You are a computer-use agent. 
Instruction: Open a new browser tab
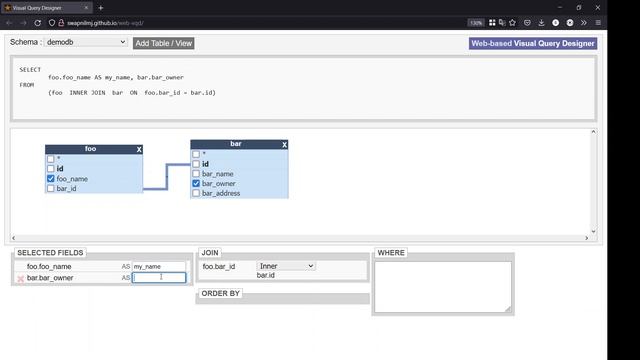(x=101, y=8)
